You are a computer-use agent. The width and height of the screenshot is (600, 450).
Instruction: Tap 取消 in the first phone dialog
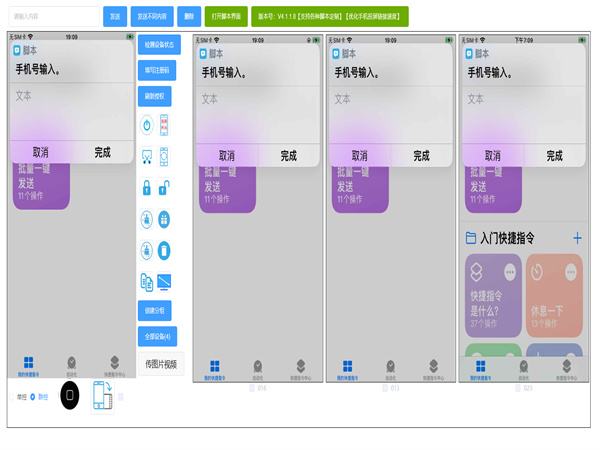tap(40, 153)
